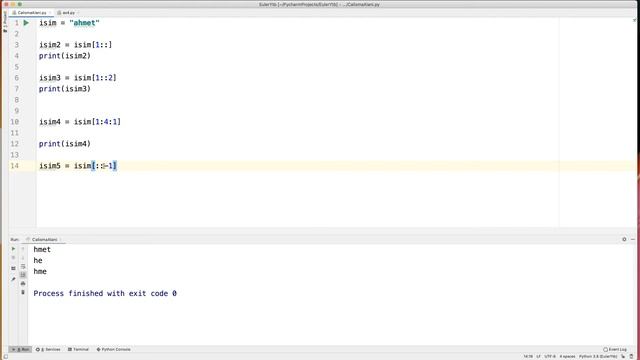Click 'Process finished with exit code 0' text
The height and width of the screenshot is (360, 640).
105,293
